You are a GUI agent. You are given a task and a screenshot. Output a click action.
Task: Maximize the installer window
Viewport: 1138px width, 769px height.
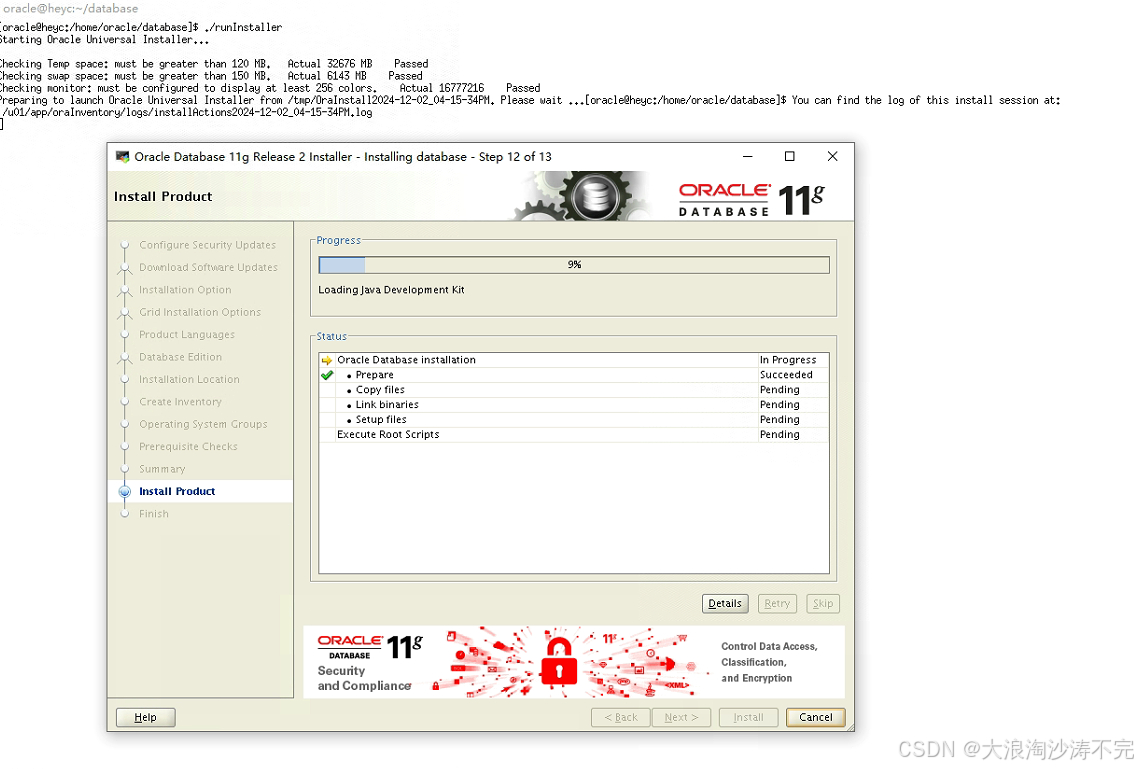(790, 156)
